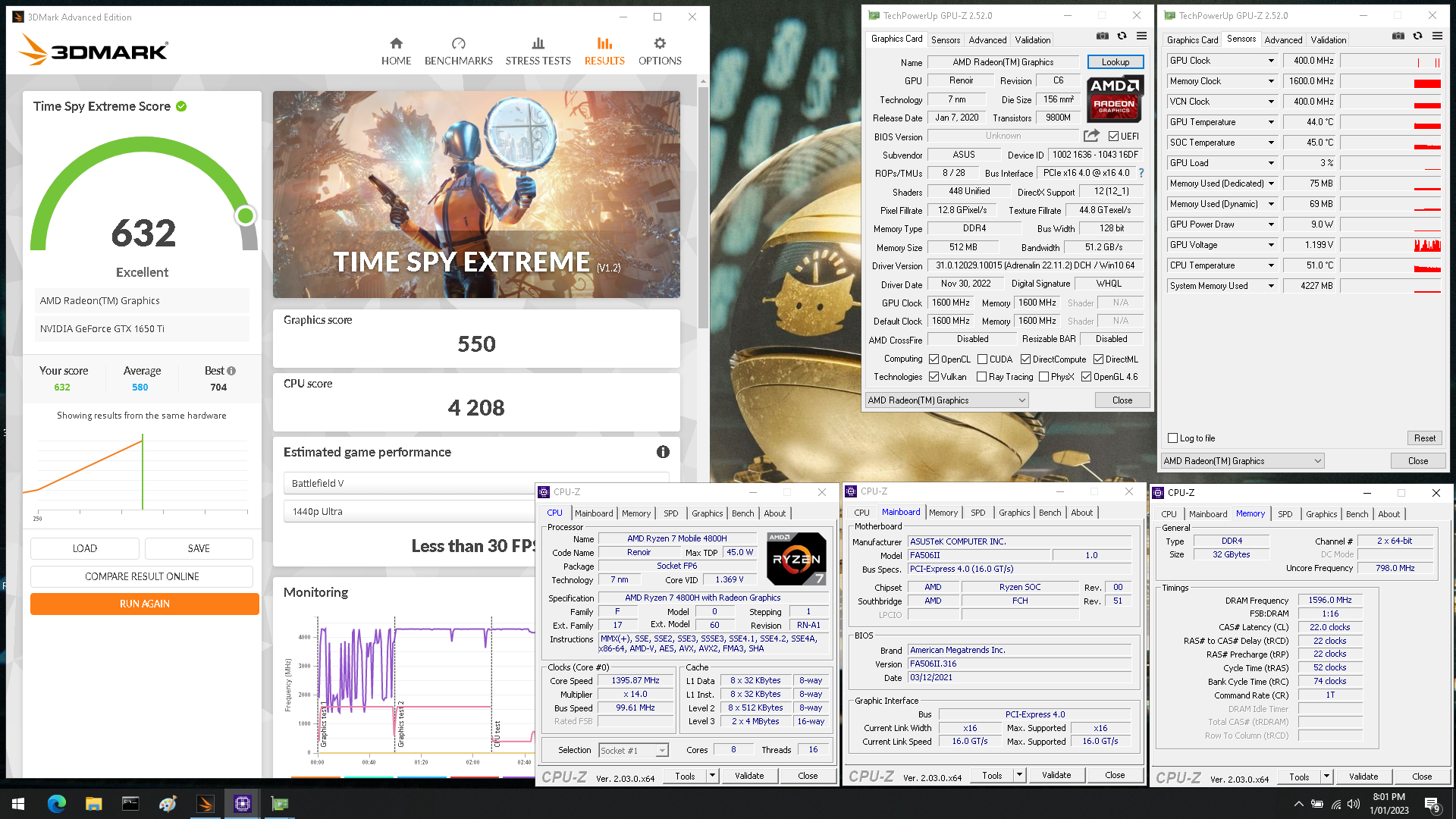This screenshot has height=819, width=1456.
Task: Click the Memory Clock sensor graph bar
Action: (1390, 81)
